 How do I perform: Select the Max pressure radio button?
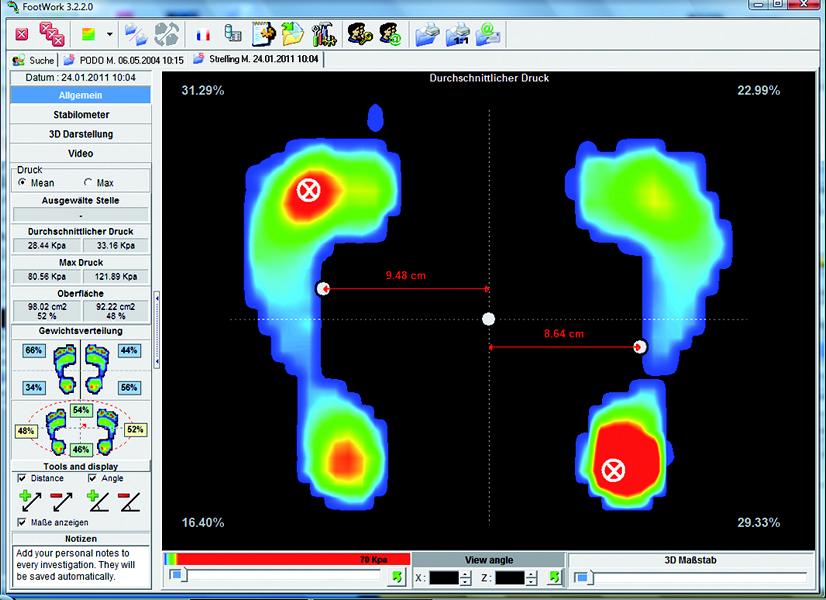click(88, 183)
